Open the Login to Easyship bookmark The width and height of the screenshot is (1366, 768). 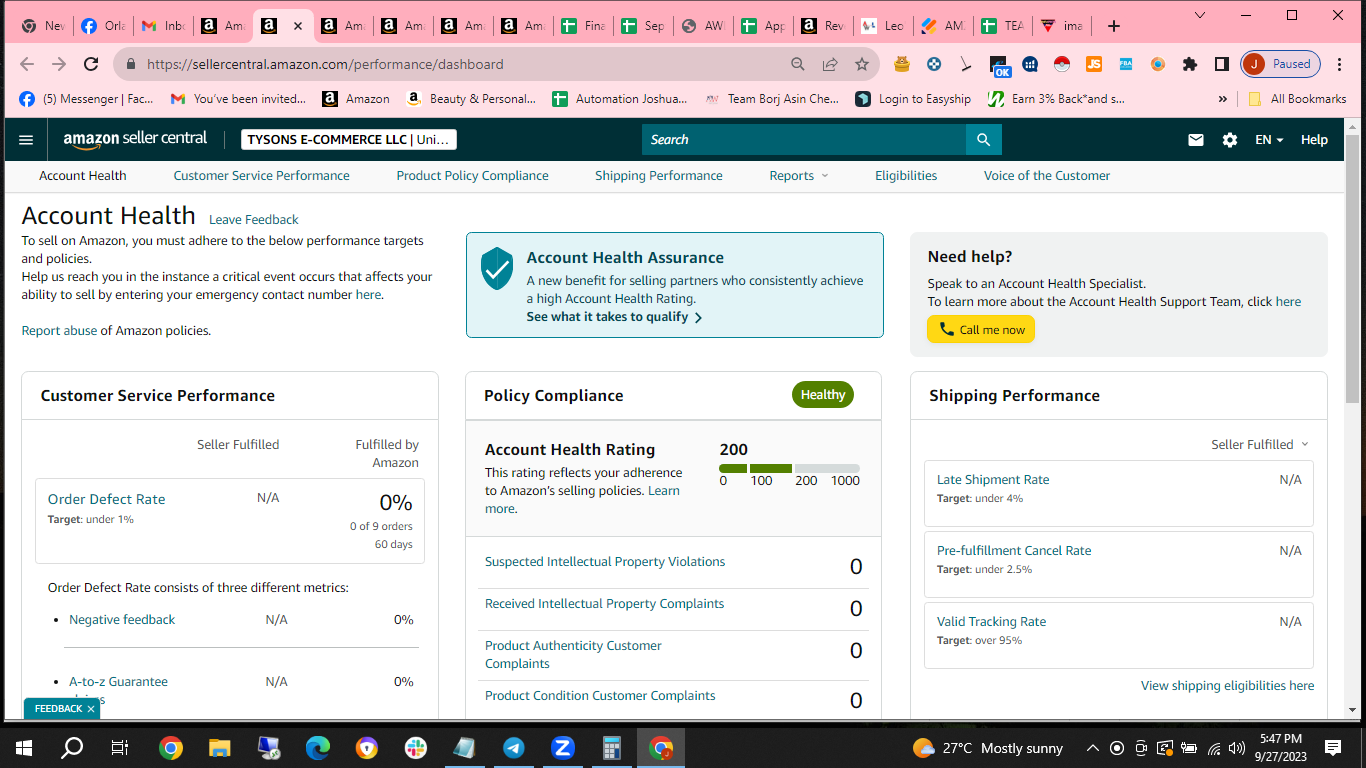(913, 99)
